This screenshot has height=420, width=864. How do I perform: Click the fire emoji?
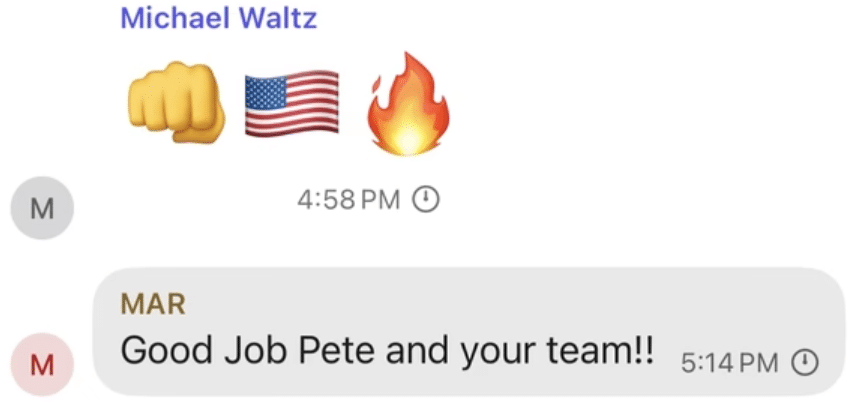[407, 105]
